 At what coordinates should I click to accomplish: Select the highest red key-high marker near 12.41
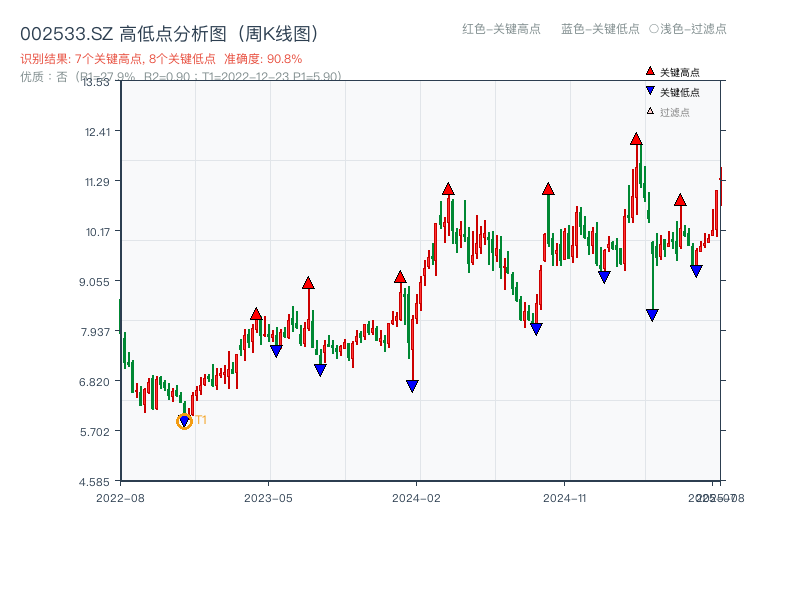point(636,139)
